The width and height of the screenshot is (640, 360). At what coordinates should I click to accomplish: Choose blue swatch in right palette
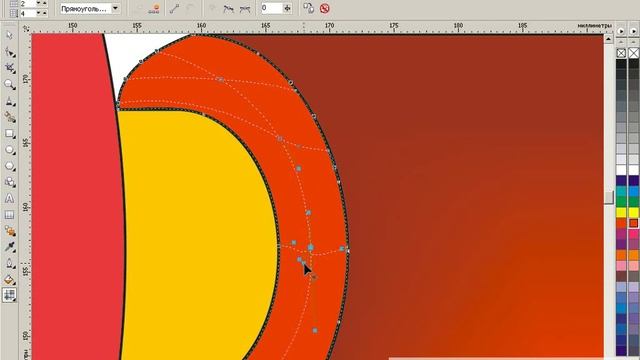tap(633, 191)
